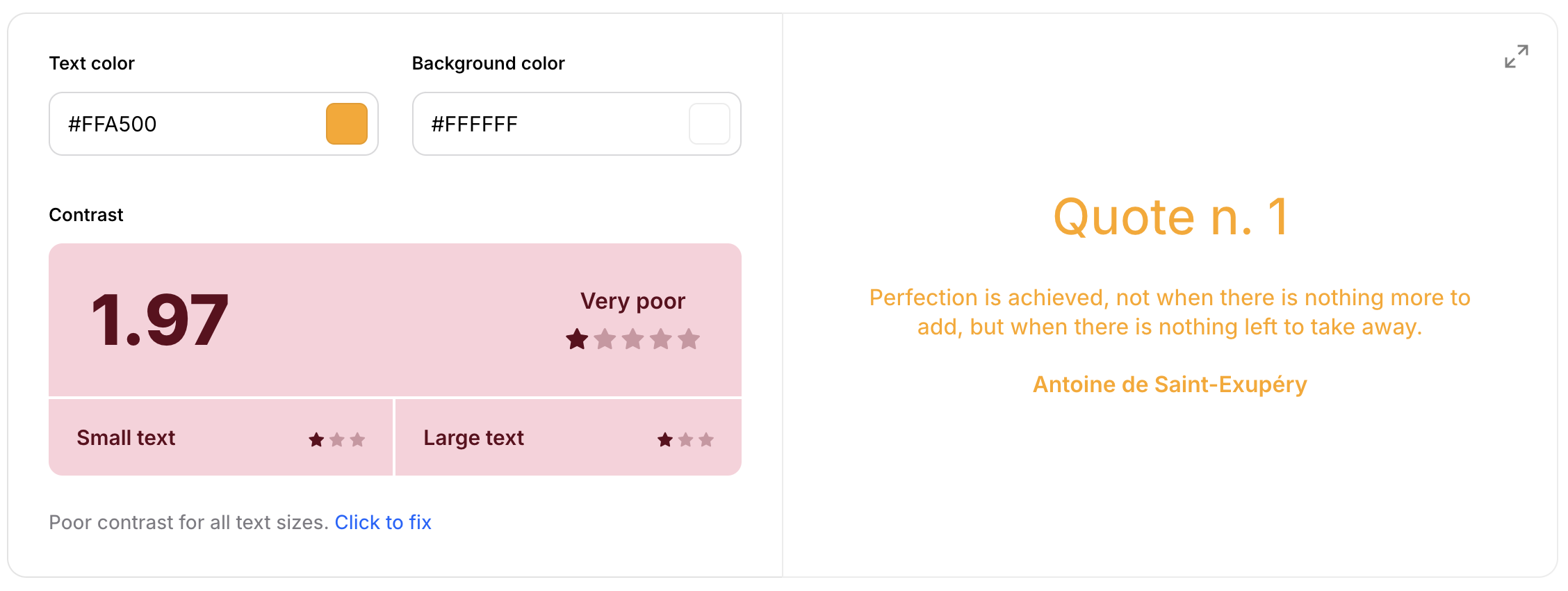The height and width of the screenshot is (591, 1568).
Task: Click the quote paragraph in the preview
Action: point(1170,312)
